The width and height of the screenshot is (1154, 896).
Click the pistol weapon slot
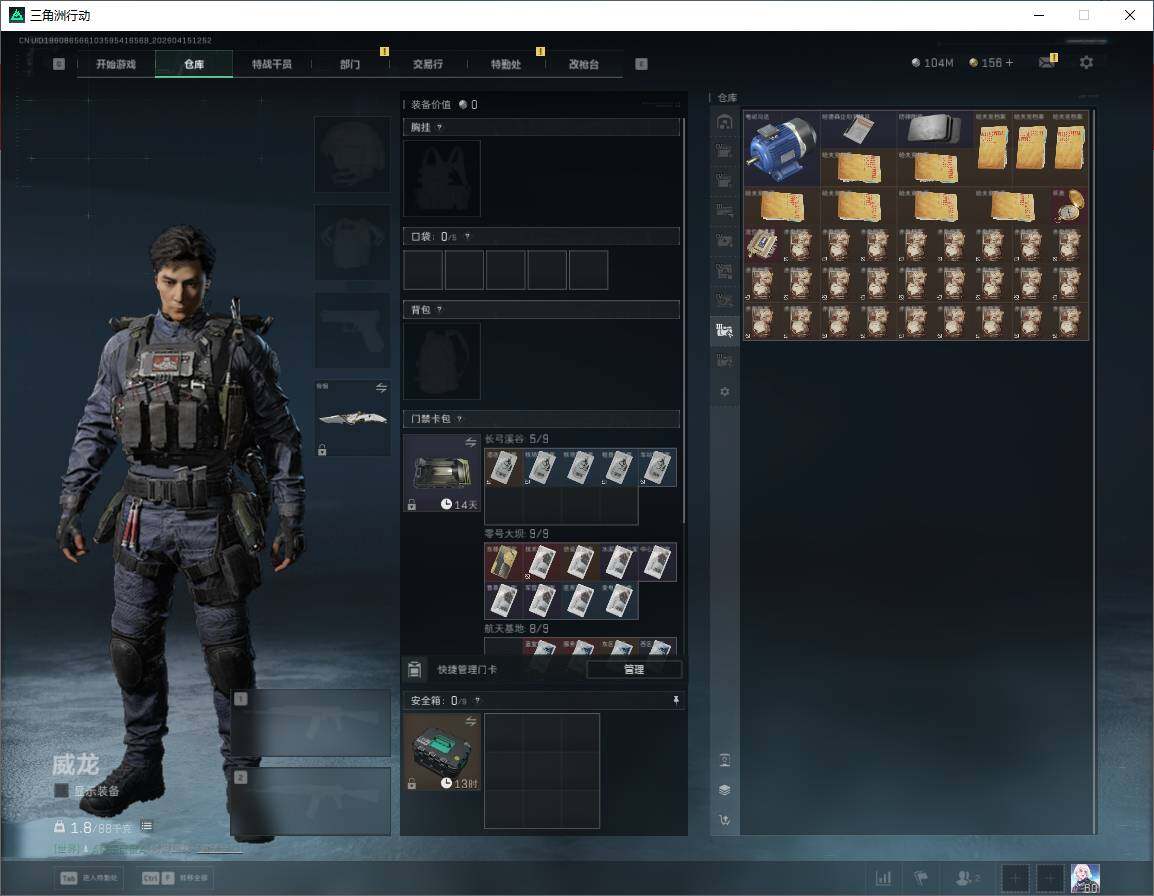point(353,331)
